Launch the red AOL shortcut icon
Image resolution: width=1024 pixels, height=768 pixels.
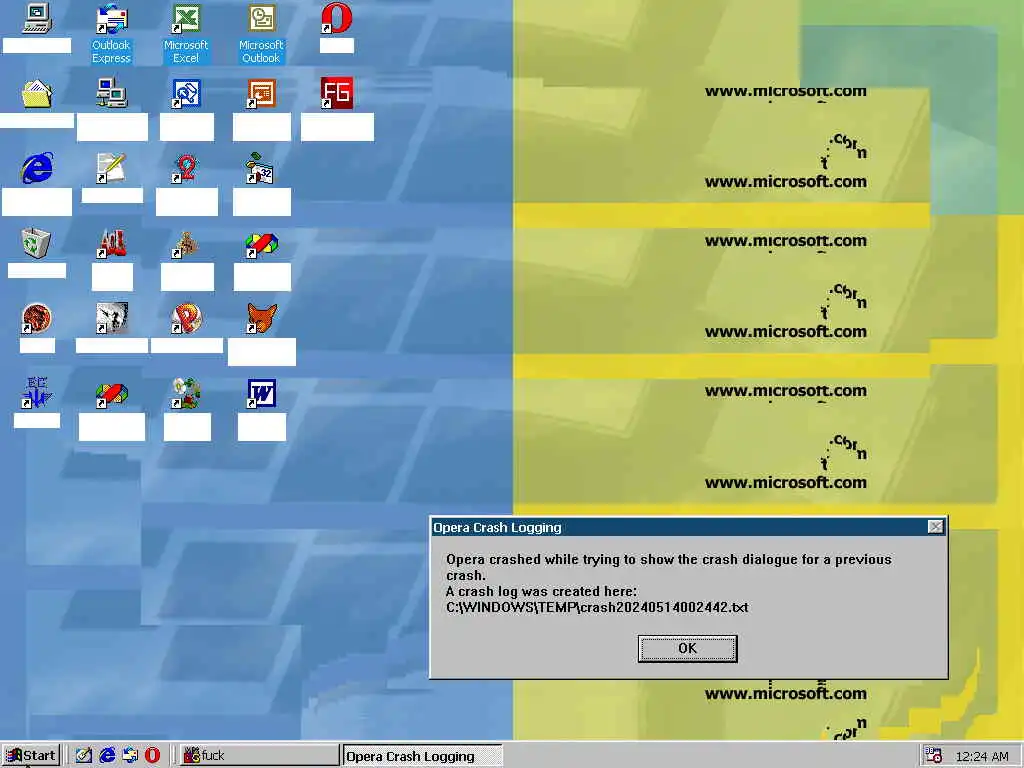point(112,243)
